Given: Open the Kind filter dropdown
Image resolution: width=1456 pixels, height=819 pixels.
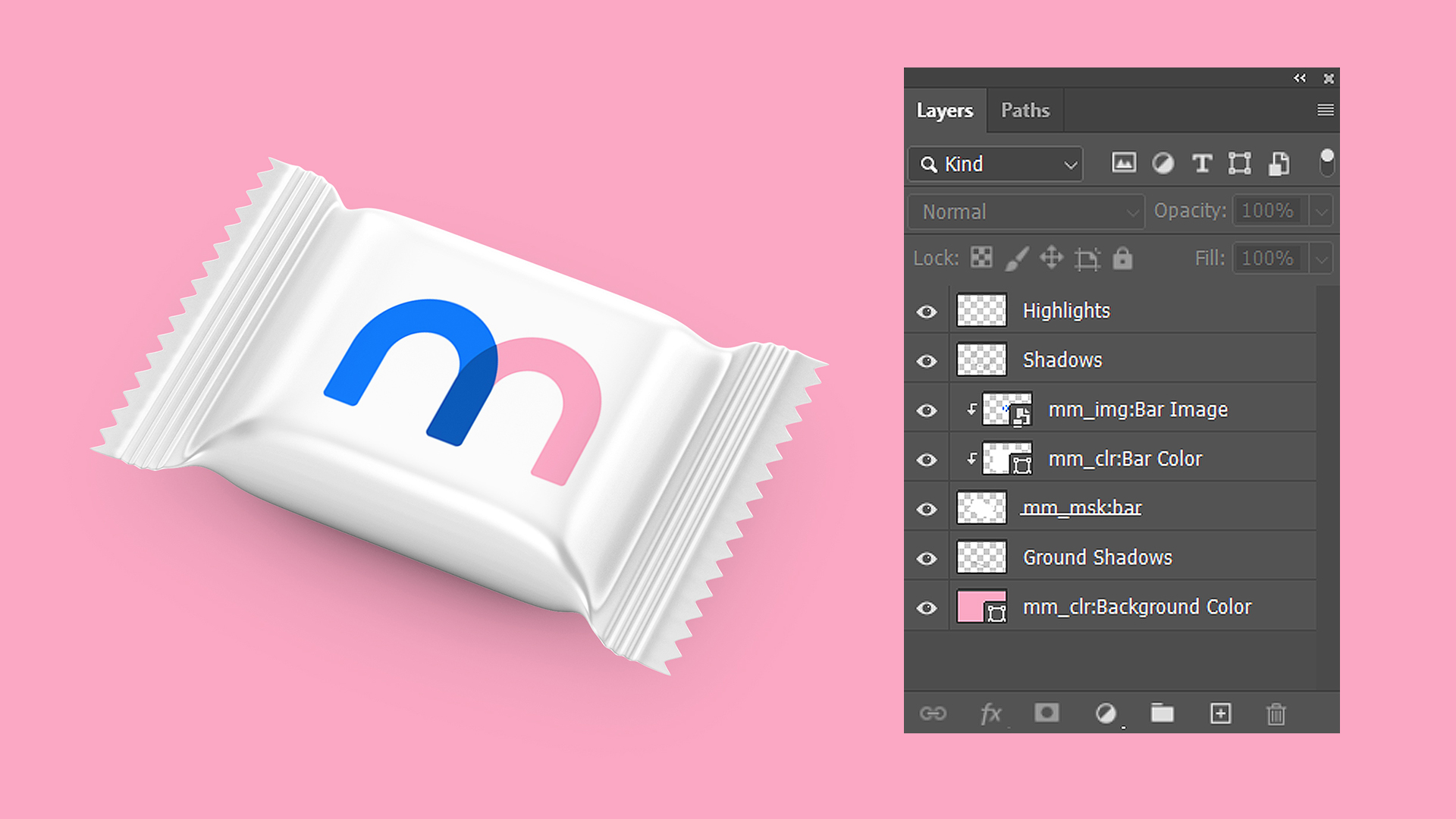Looking at the screenshot, I should pos(996,164).
